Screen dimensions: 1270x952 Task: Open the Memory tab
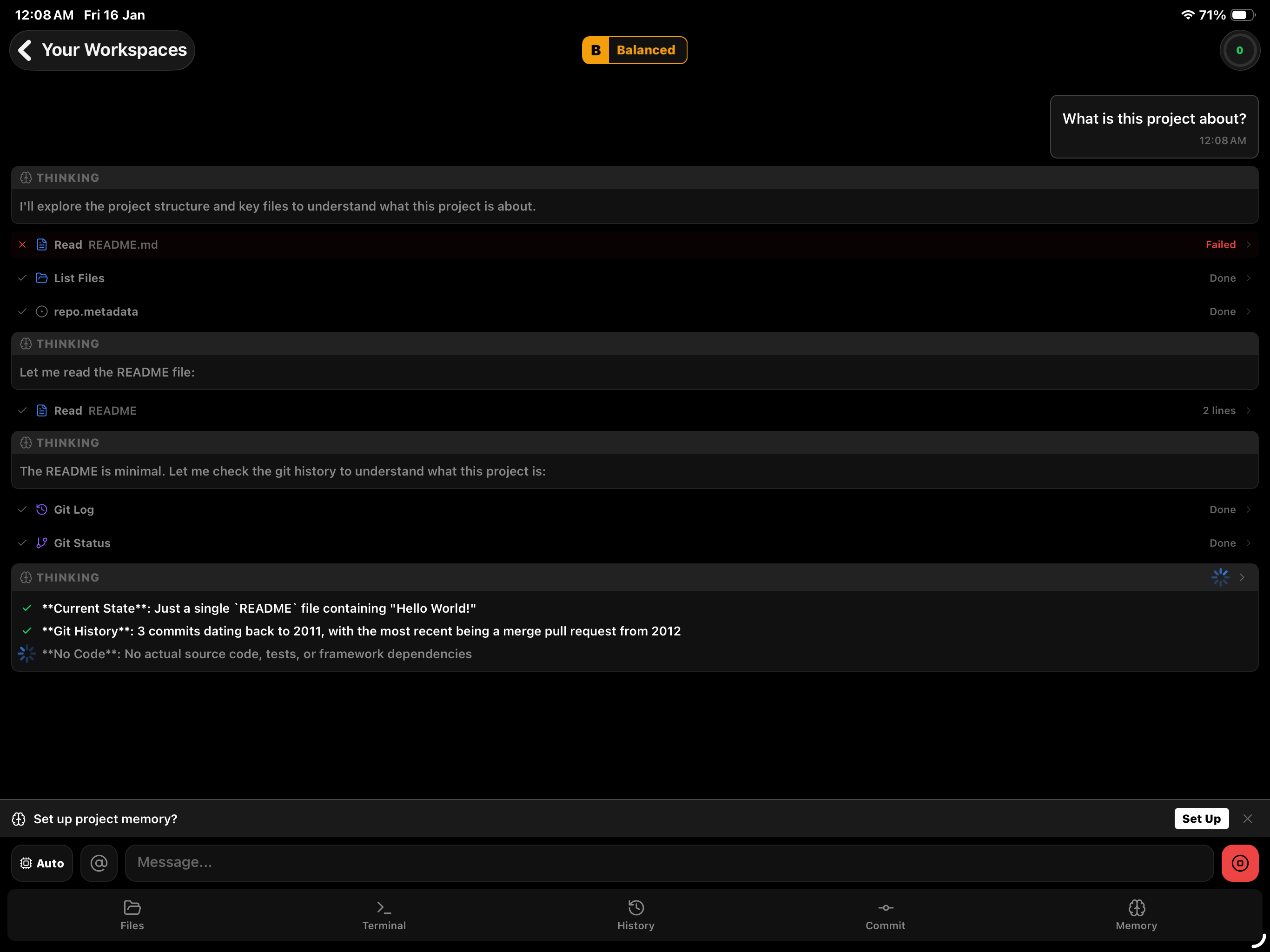[x=1136, y=915]
